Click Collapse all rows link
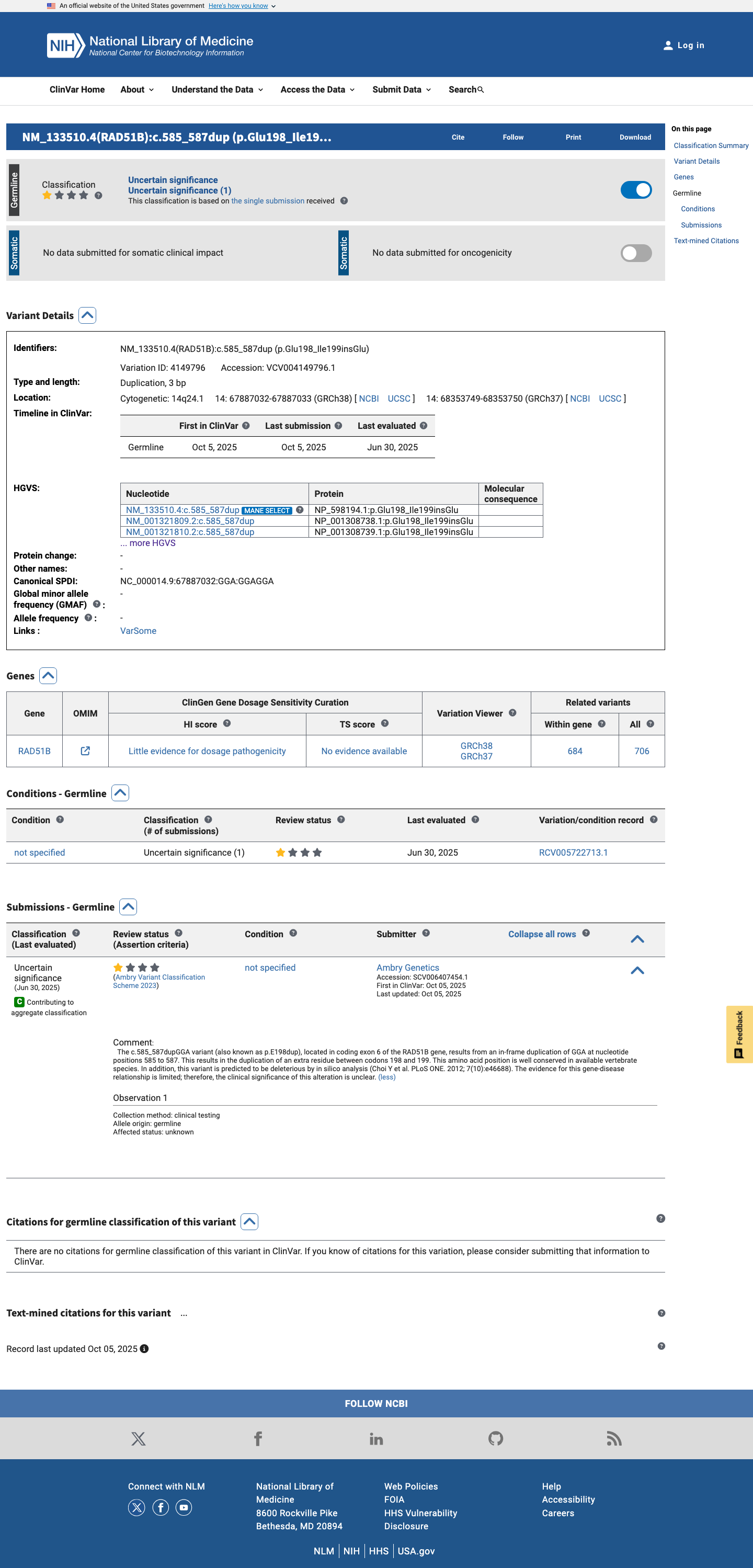 click(542, 934)
